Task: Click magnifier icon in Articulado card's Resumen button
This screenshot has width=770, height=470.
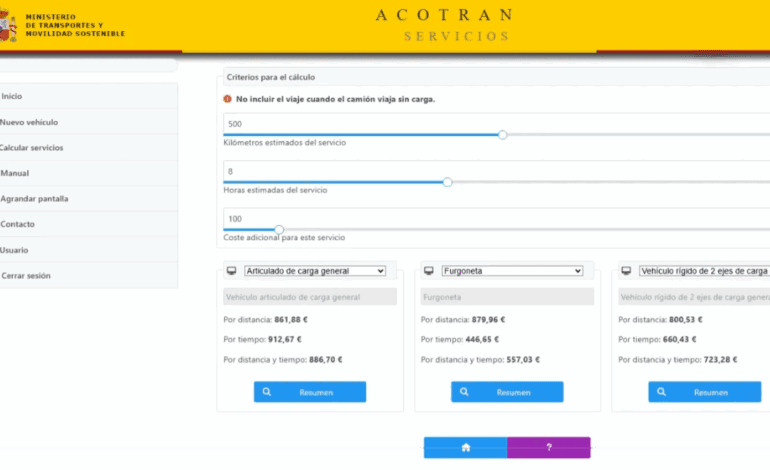Action: [x=267, y=392]
